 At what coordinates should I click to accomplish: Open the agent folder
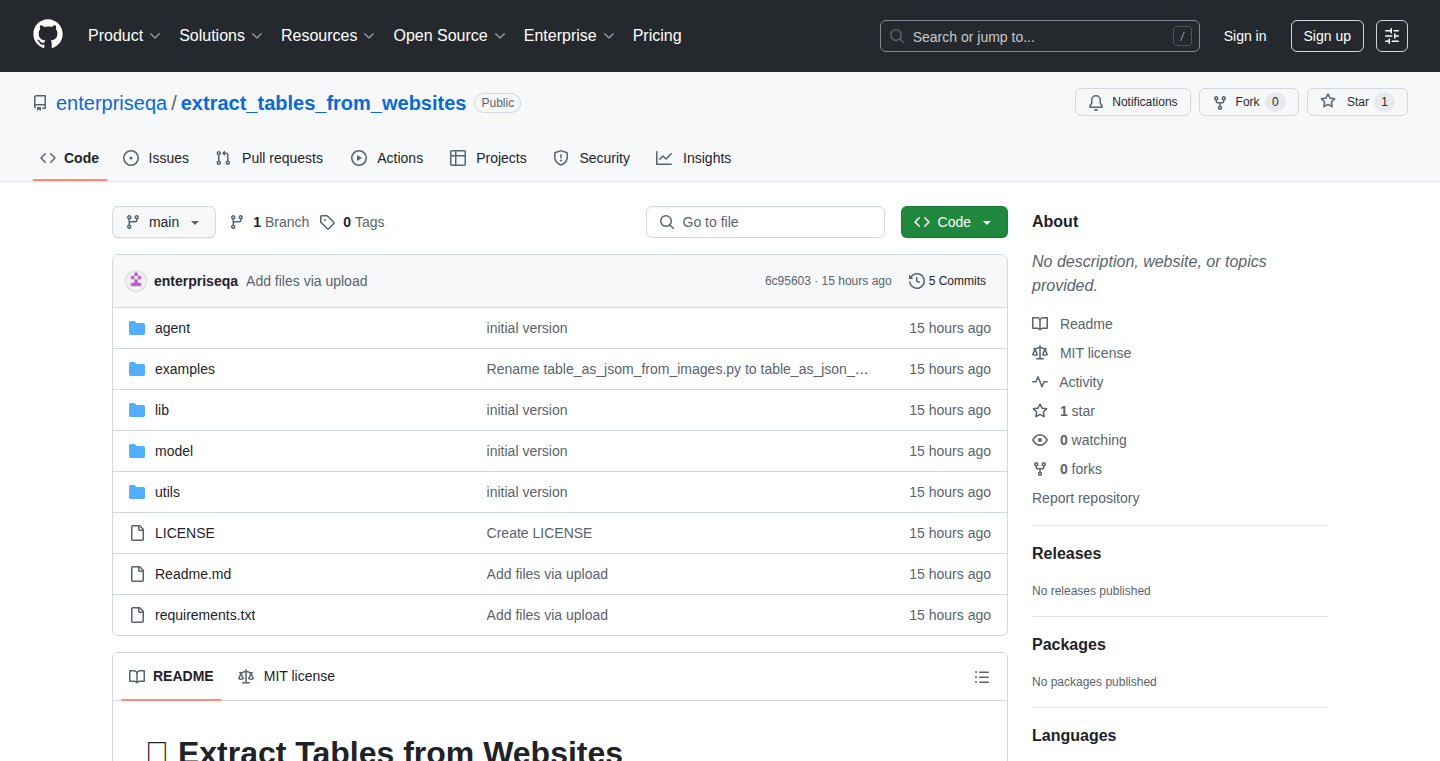pos(172,328)
